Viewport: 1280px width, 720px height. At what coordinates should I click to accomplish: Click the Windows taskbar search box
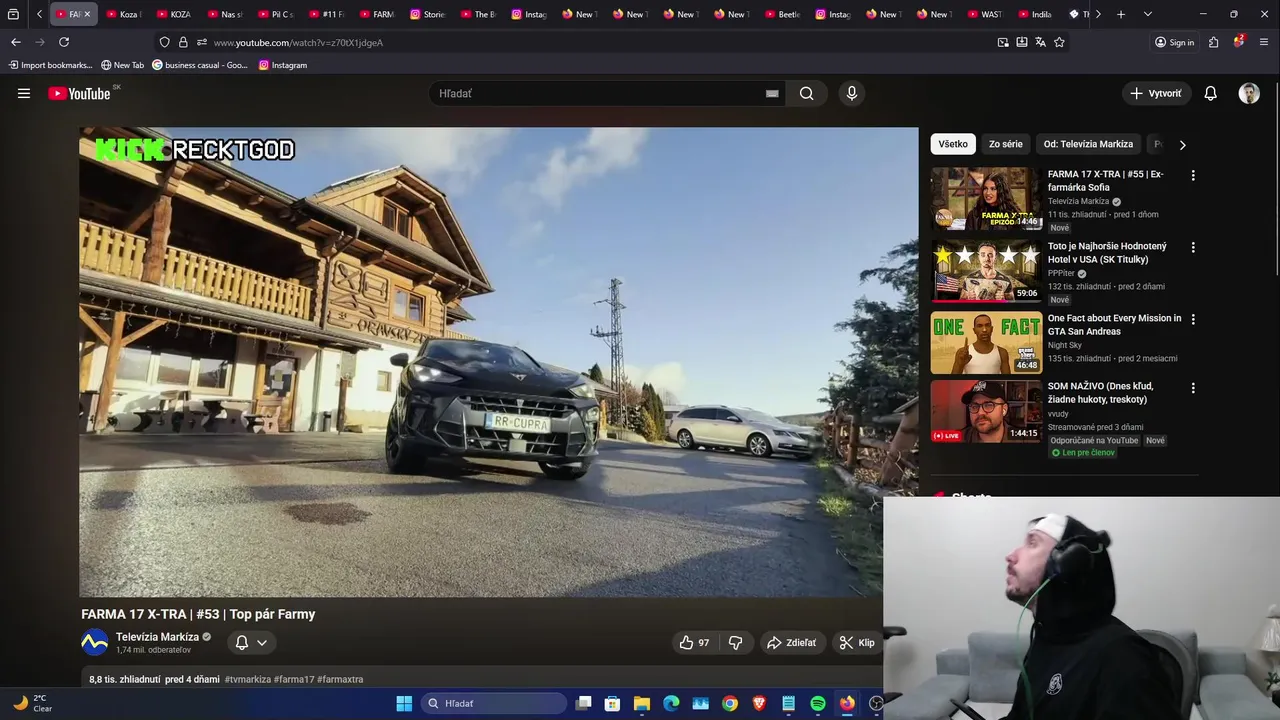point(494,703)
